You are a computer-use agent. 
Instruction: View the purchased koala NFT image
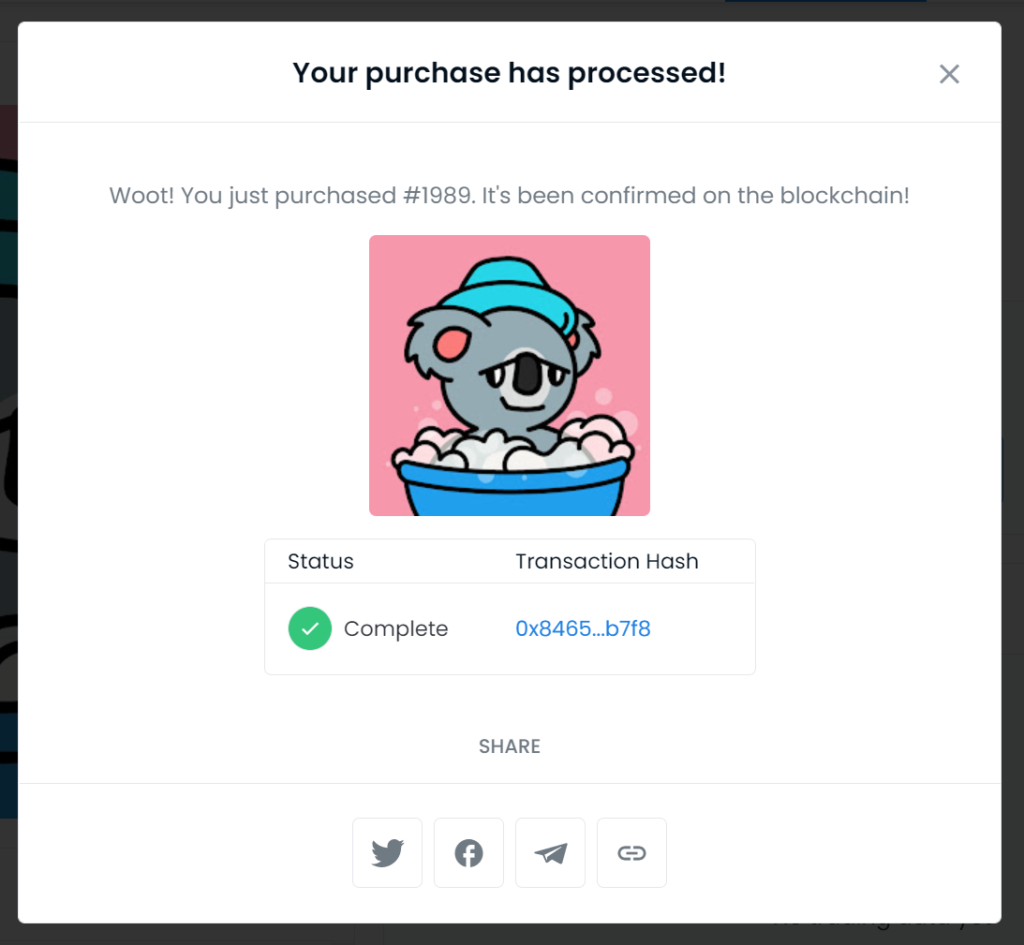point(509,376)
